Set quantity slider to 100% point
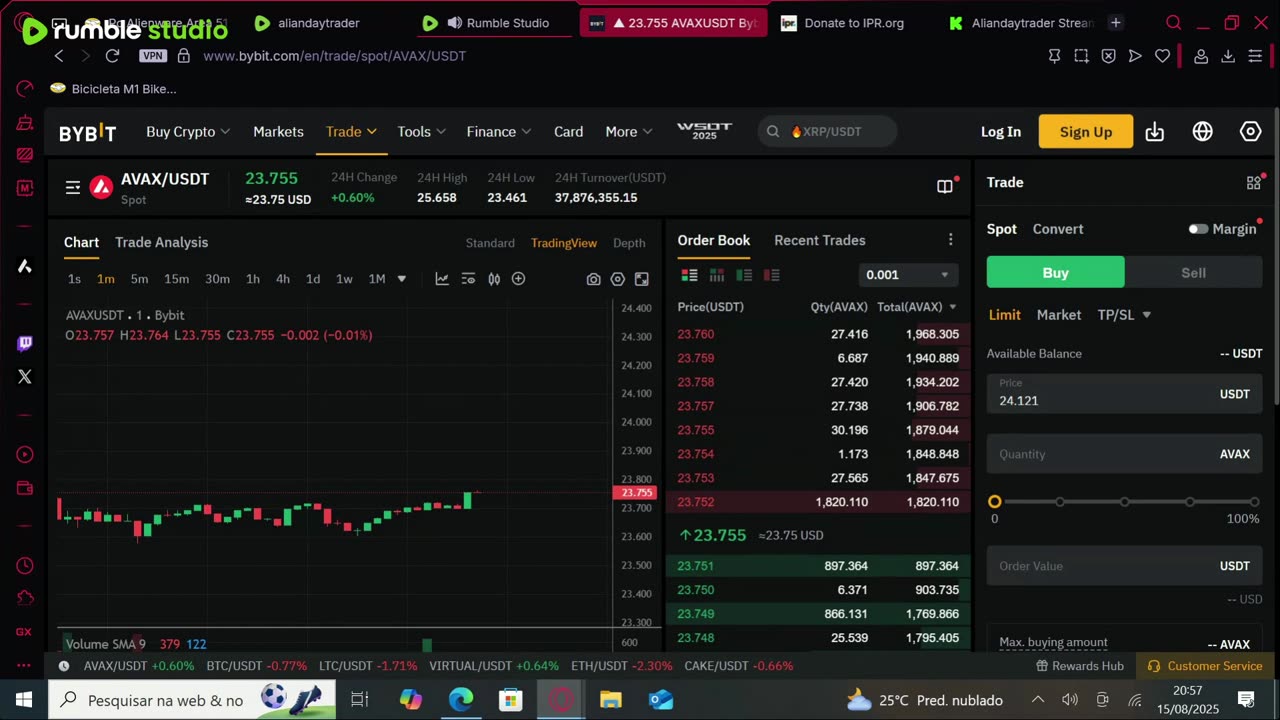This screenshot has width=1280, height=720. pyautogui.click(x=1254, y=502)
